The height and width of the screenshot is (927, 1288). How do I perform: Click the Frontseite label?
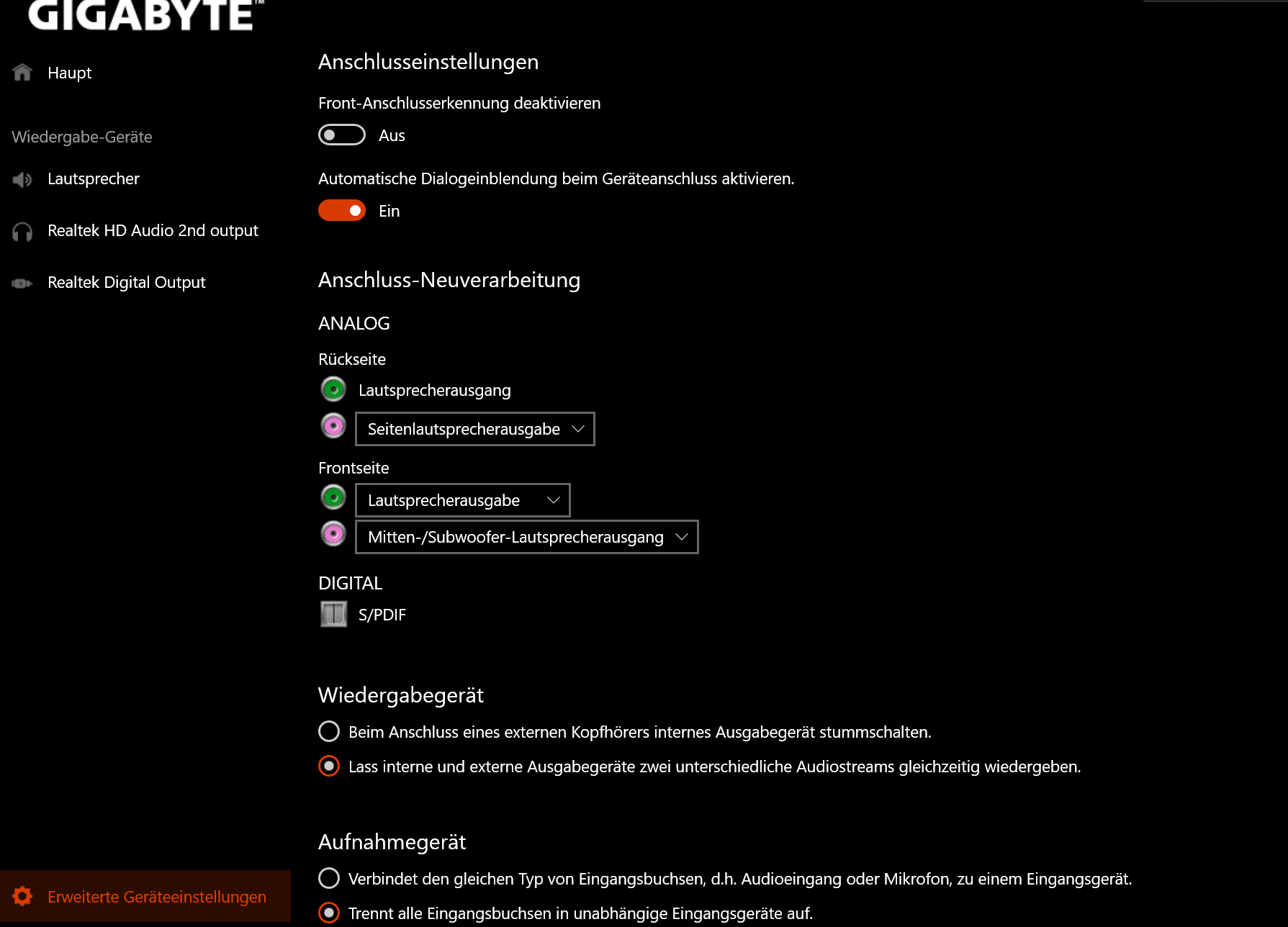pyautogui.click(x=353, y=468)
